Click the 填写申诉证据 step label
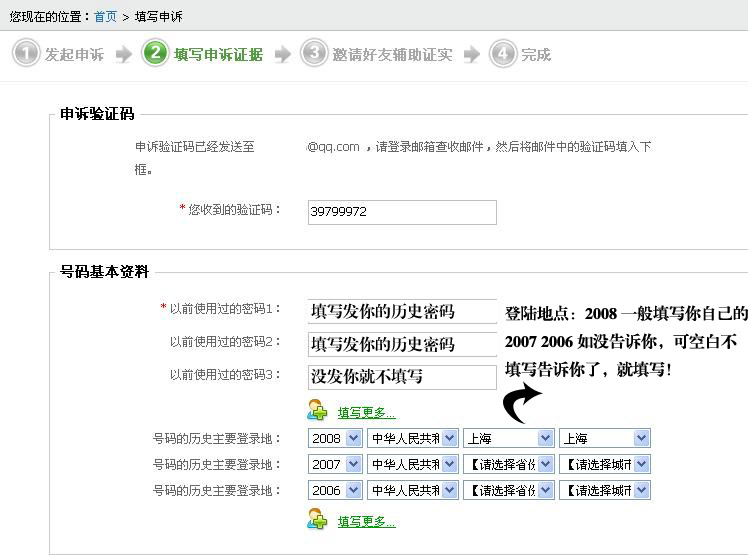The width and height of the screenshot is (748, 555). click(218, 54)
